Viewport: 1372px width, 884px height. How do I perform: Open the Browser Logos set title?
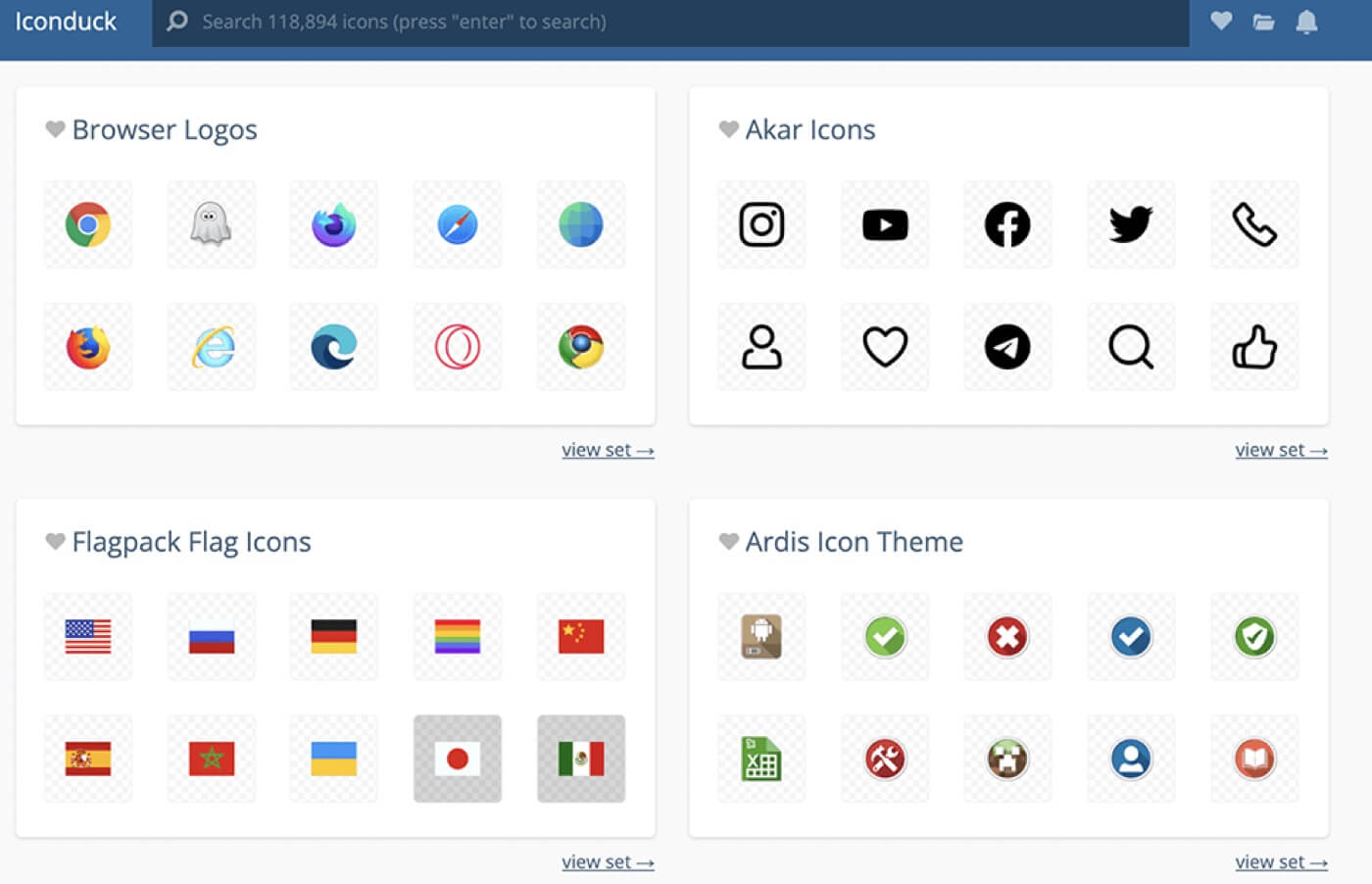[165, 129]
